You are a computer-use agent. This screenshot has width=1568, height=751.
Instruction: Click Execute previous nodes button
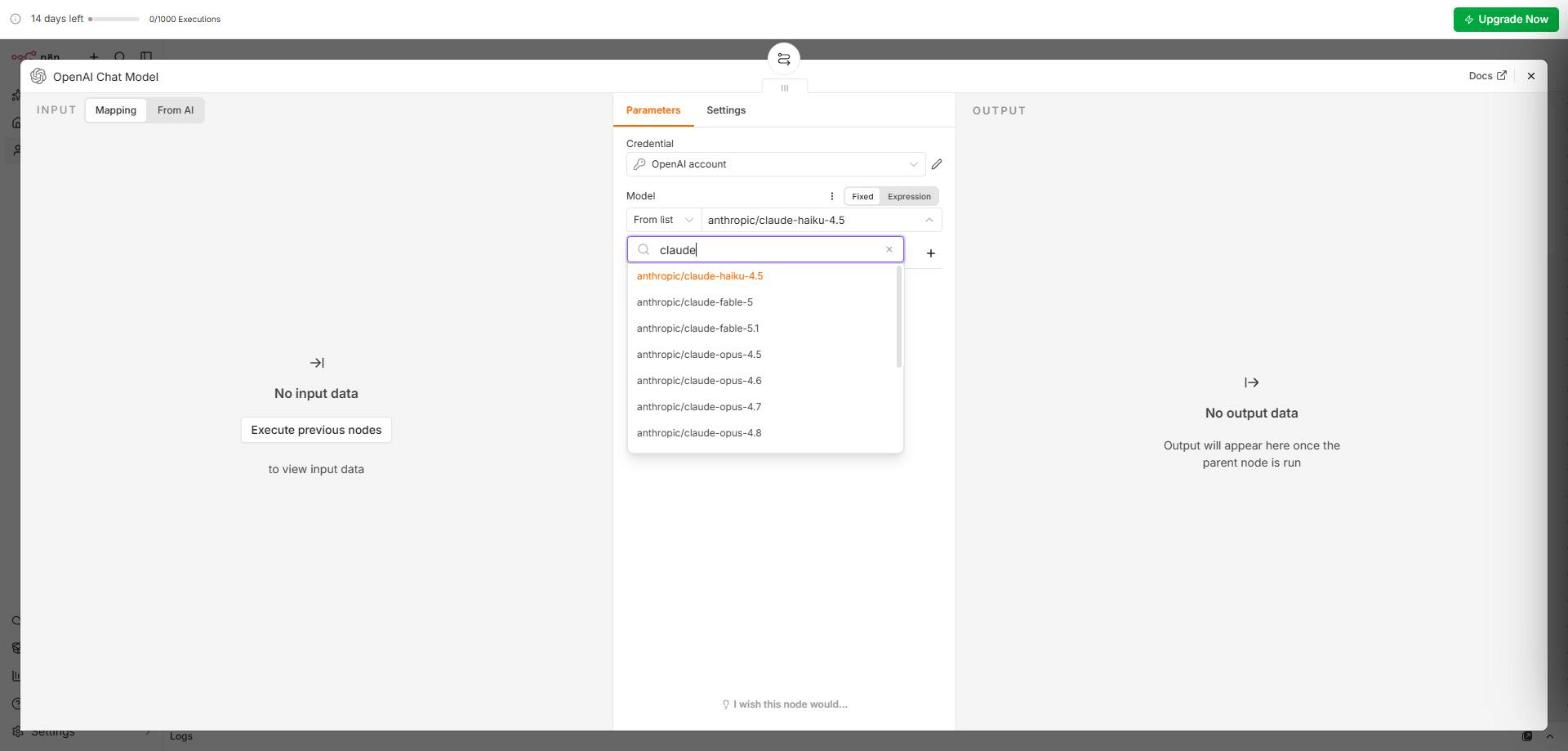click(x=316, y=430)
